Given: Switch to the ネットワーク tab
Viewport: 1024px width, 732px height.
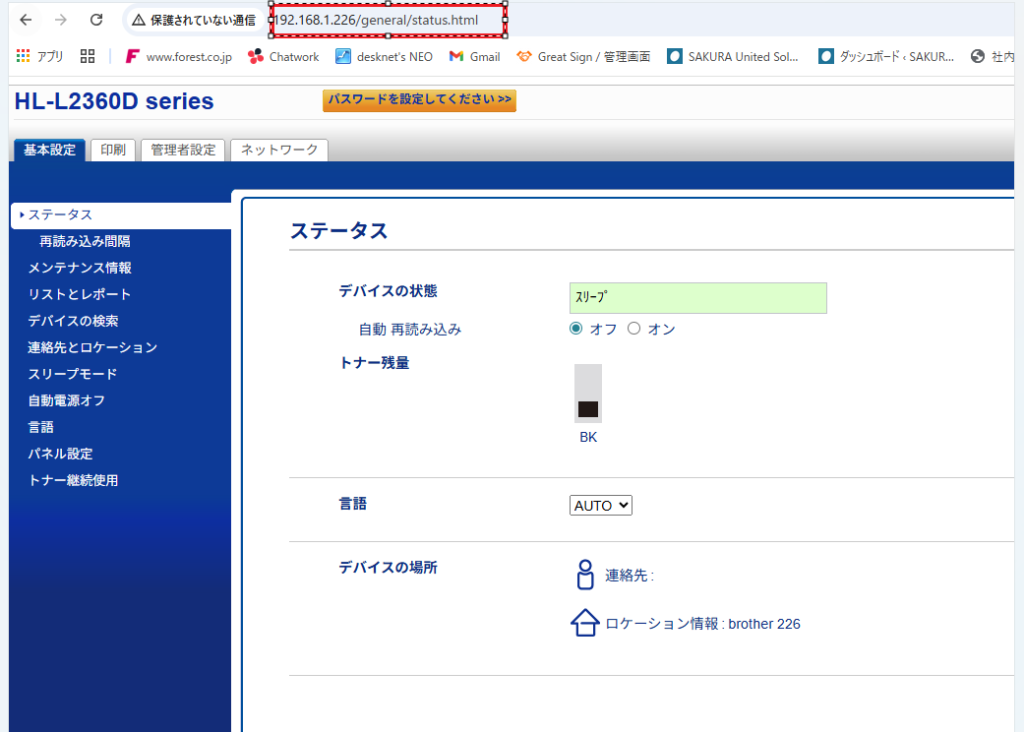Looking at the screenshot, I should pyautogui.click(x=279, y=150).
